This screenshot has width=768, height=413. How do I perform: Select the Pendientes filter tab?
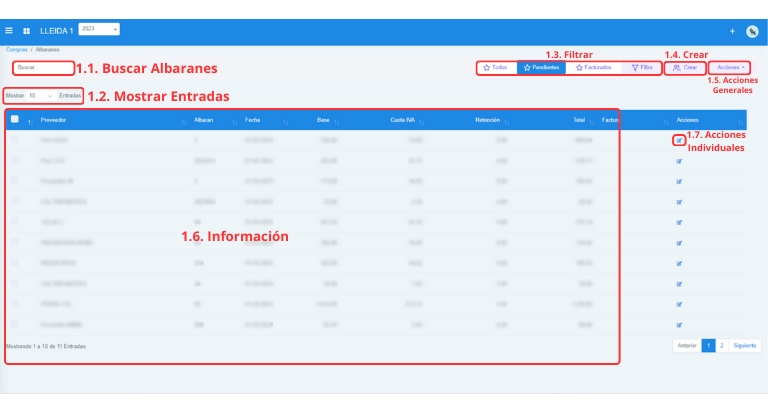point(541,68)
